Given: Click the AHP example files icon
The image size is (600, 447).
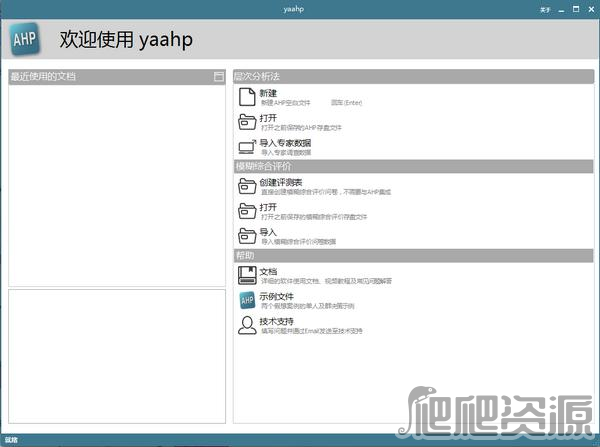Looking at the screenshot, I should pyautogui.click(x=247, y=300).
